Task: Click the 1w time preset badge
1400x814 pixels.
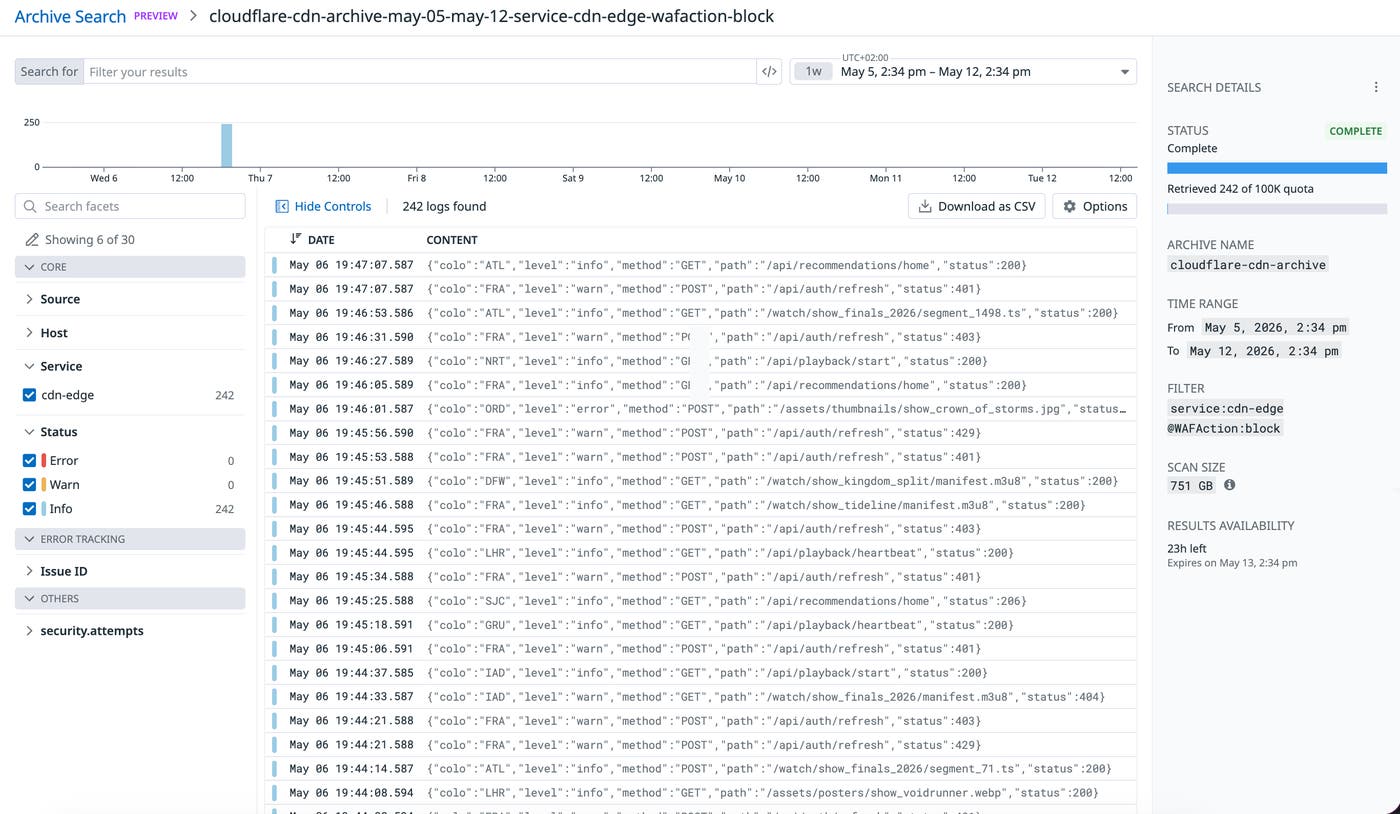Action: point(814,71)
